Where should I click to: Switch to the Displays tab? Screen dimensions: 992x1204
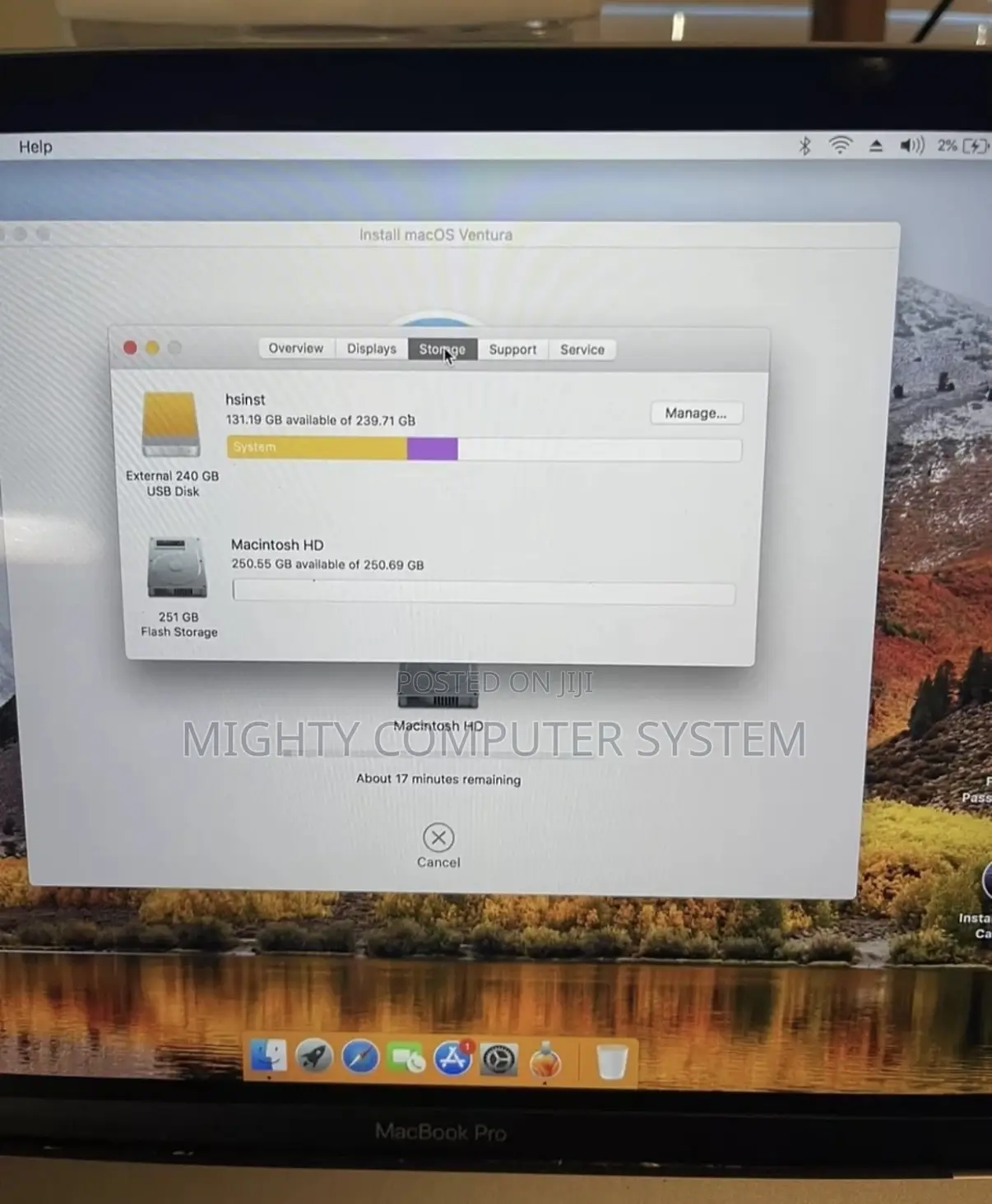tap(372, 349)
